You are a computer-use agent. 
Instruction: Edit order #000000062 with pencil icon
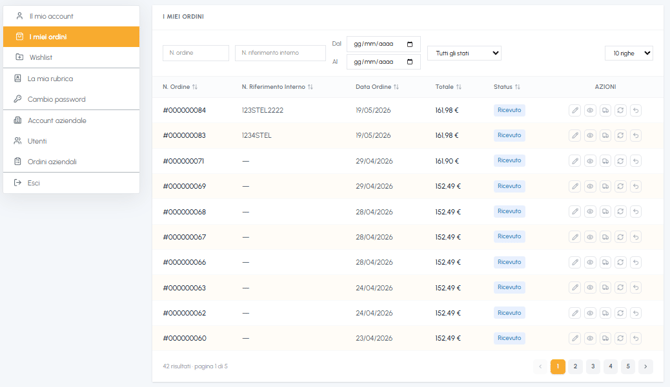coord(575,313)
